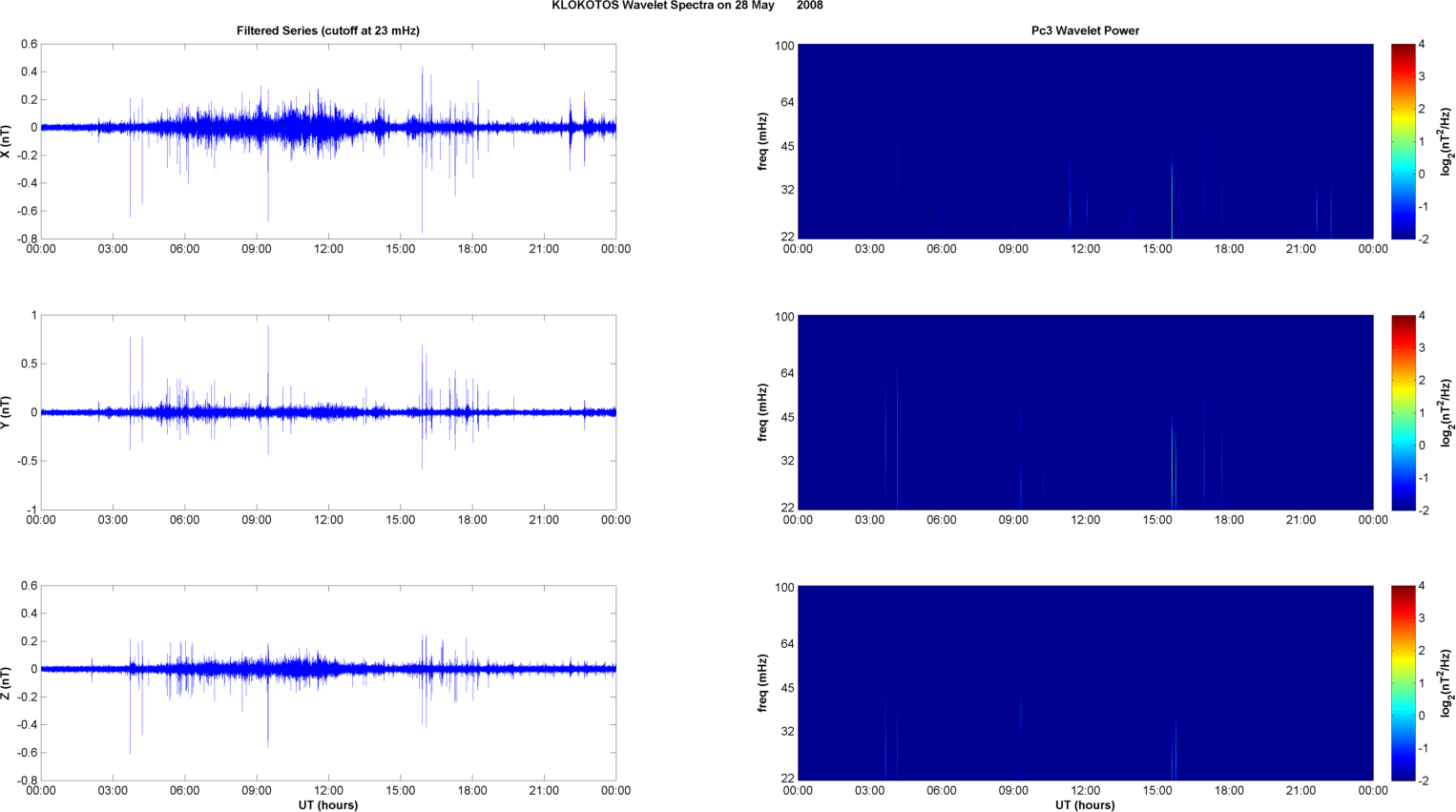
Task: Click inside the Y (nT) filtered series plot
Action: pyautogui.click(x=328, y=412)
